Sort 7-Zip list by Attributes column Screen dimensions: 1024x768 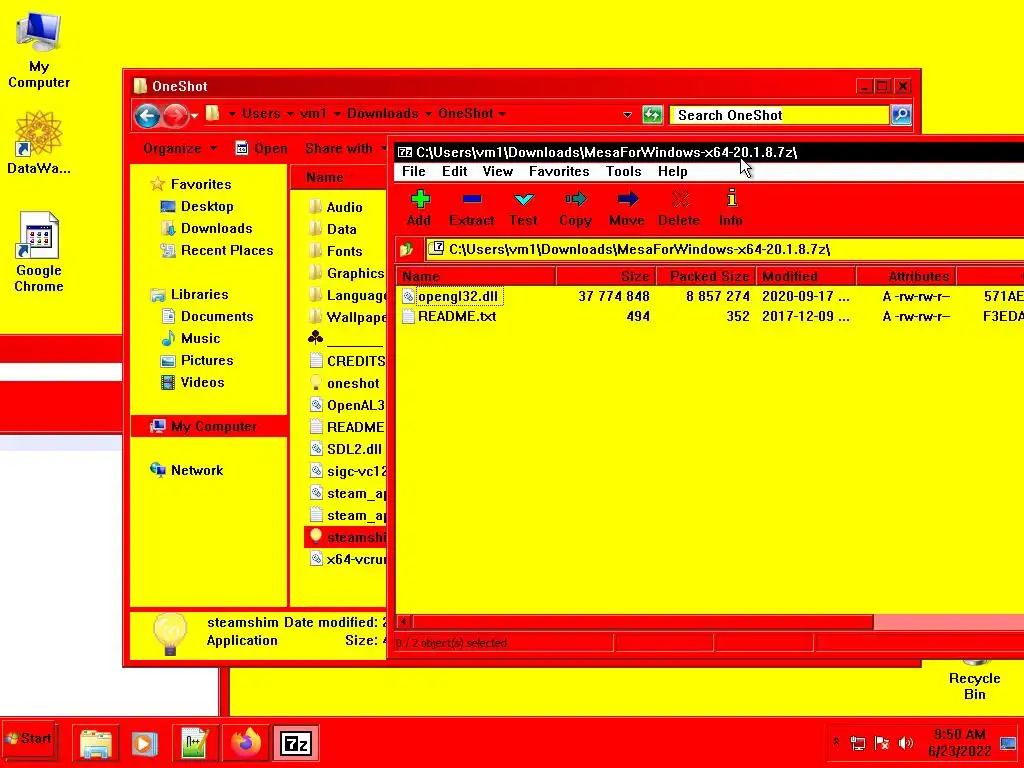906,276
